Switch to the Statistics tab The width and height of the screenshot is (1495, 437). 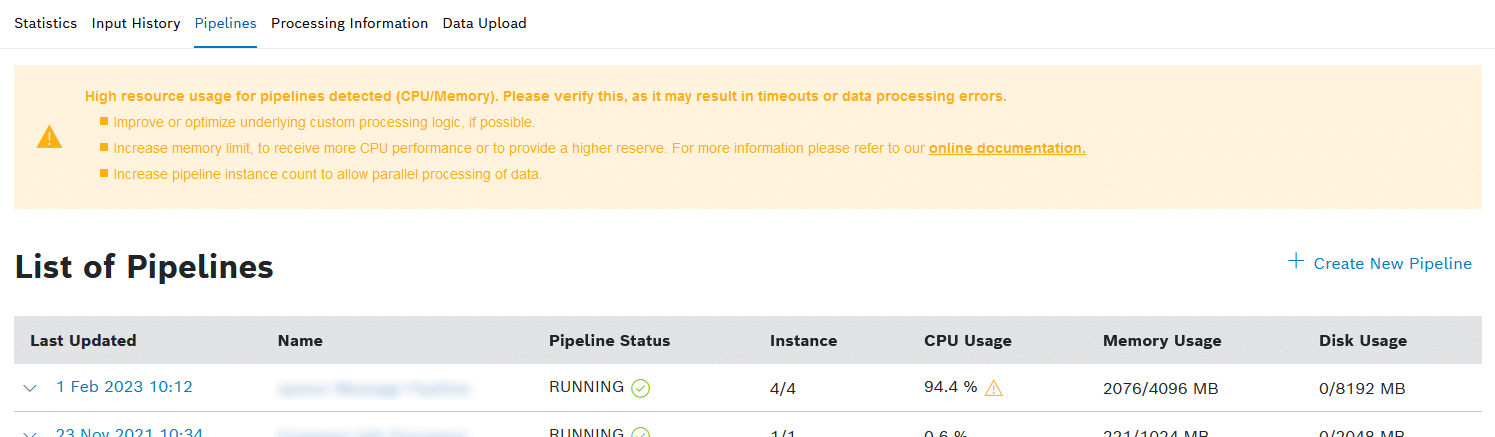coord(45,23)
